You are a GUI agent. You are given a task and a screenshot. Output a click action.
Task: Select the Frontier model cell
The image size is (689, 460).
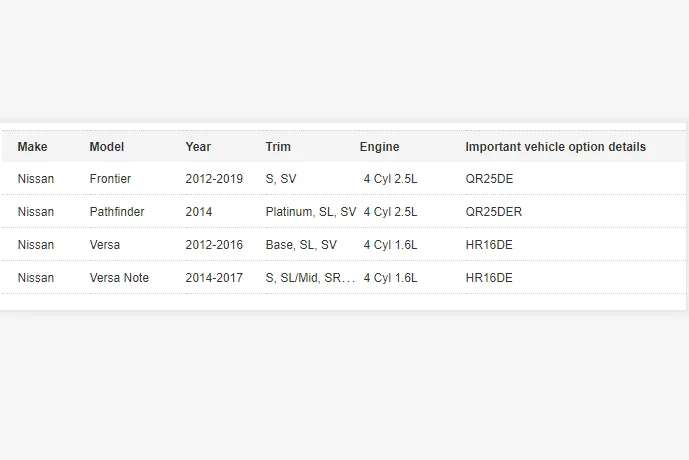pyautogui.click(x=110, y=179)
